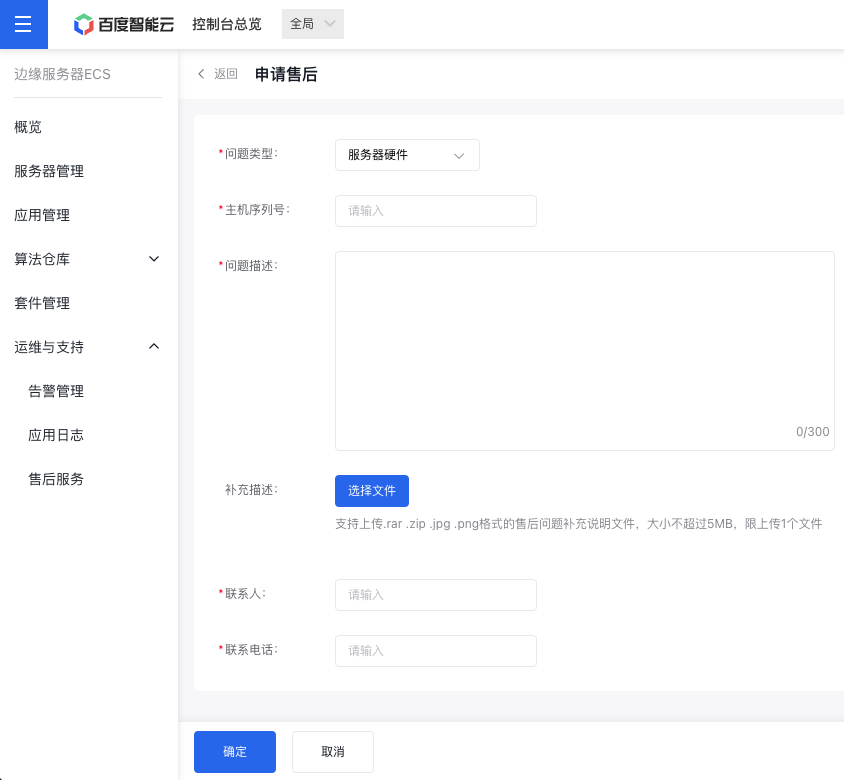Image resolution: width=844 pixels, height=780 pixels.
Task: Click the 0/300 character counter
Action: (812, 432)
